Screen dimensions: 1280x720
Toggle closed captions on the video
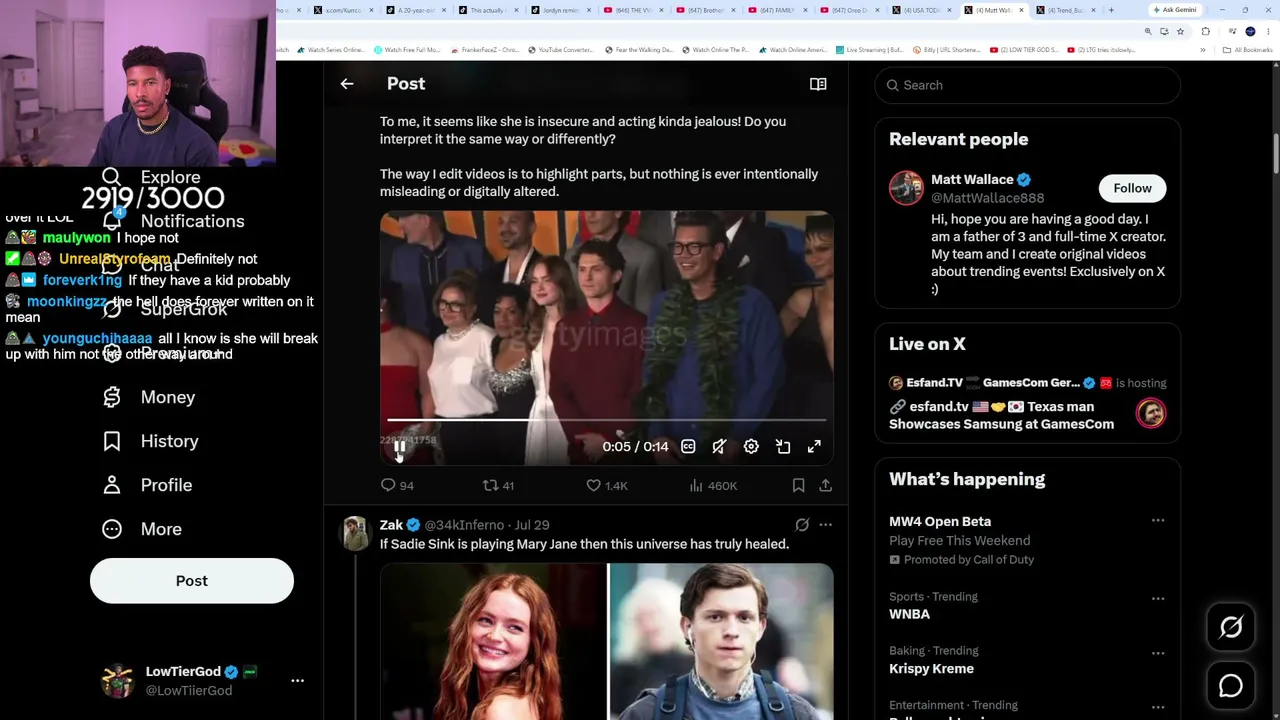[x=688, y=447]
